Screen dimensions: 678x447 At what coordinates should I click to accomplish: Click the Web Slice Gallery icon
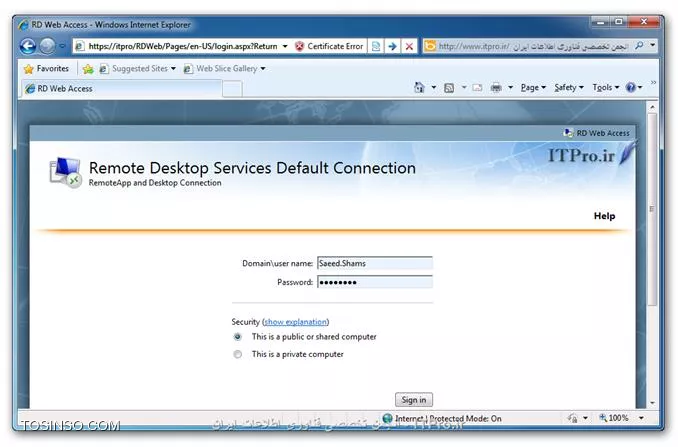pyautogui.click(x=188, y=69)
